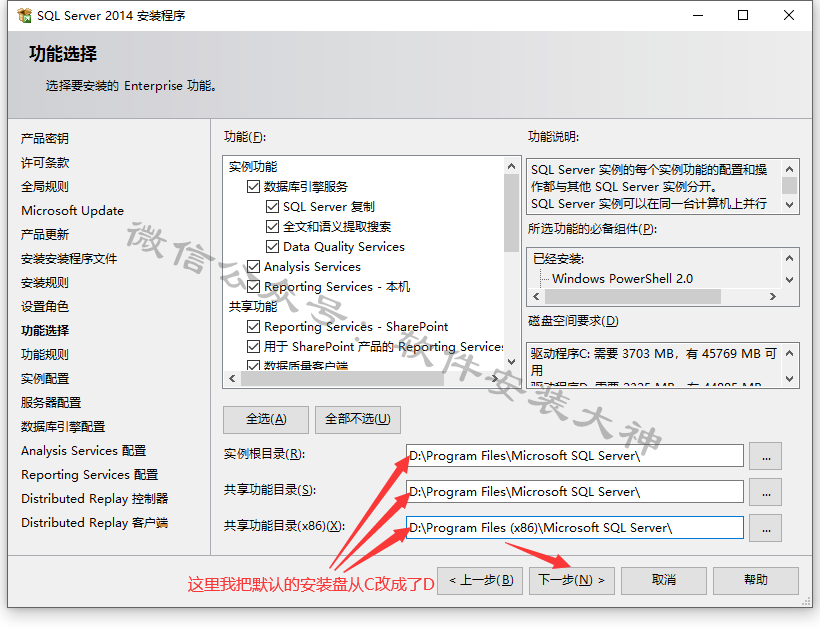Select 产品更新 step in the sidebar
The width and height of the screenshot is (820, 641).
point(45,235)
